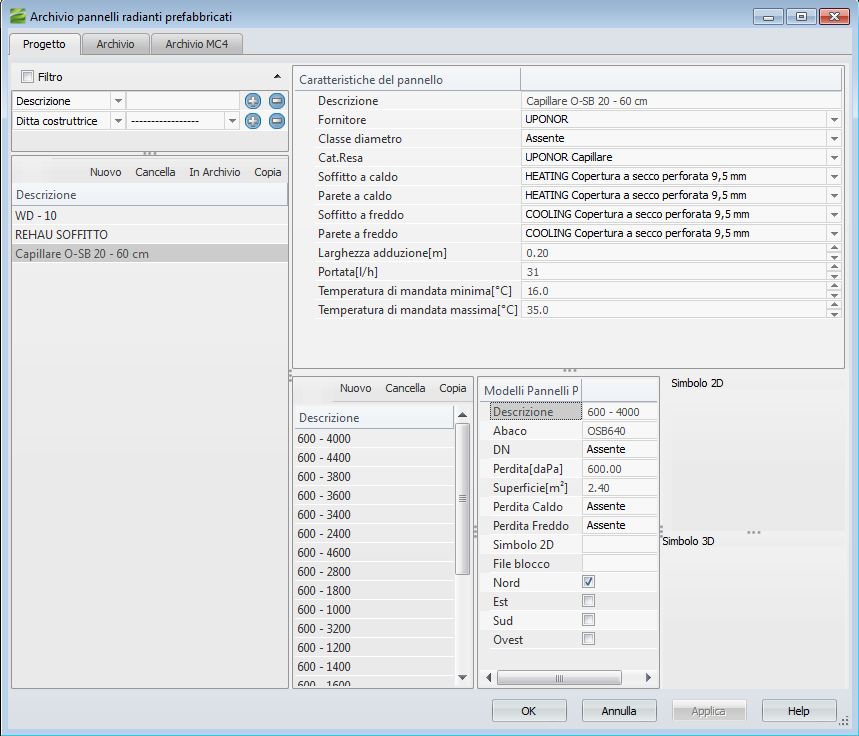Expand the Cat.Resa dropdown
Screen dimensions: 859x736
(x=834, y=158)
